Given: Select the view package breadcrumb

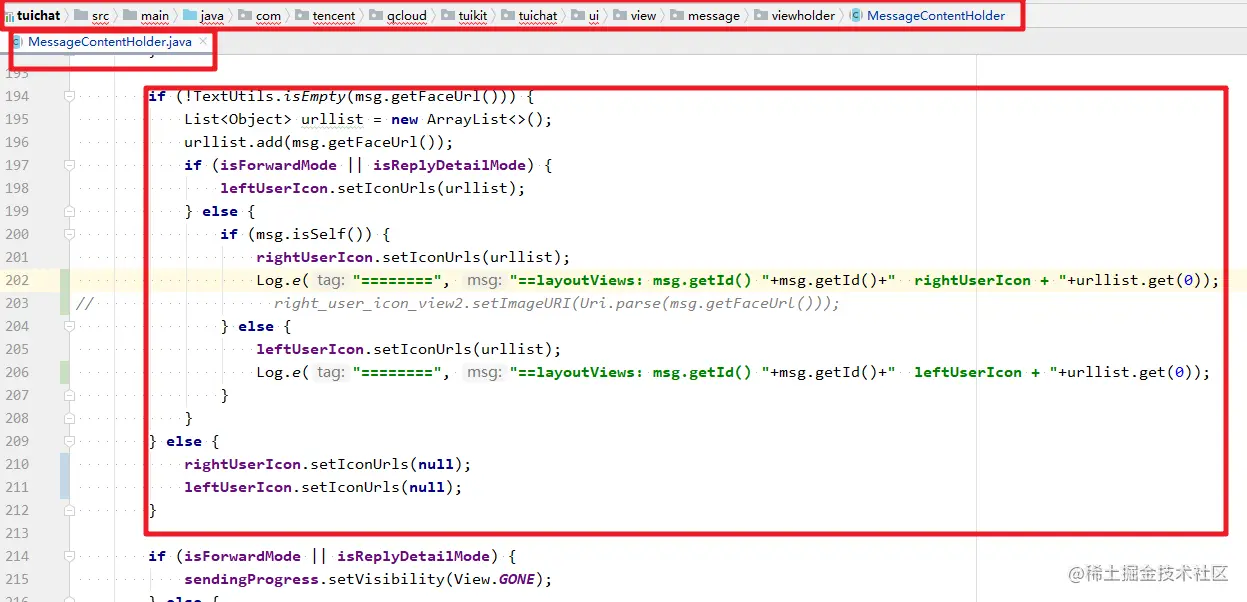Looking at the screenshot, I should [635, 16].
